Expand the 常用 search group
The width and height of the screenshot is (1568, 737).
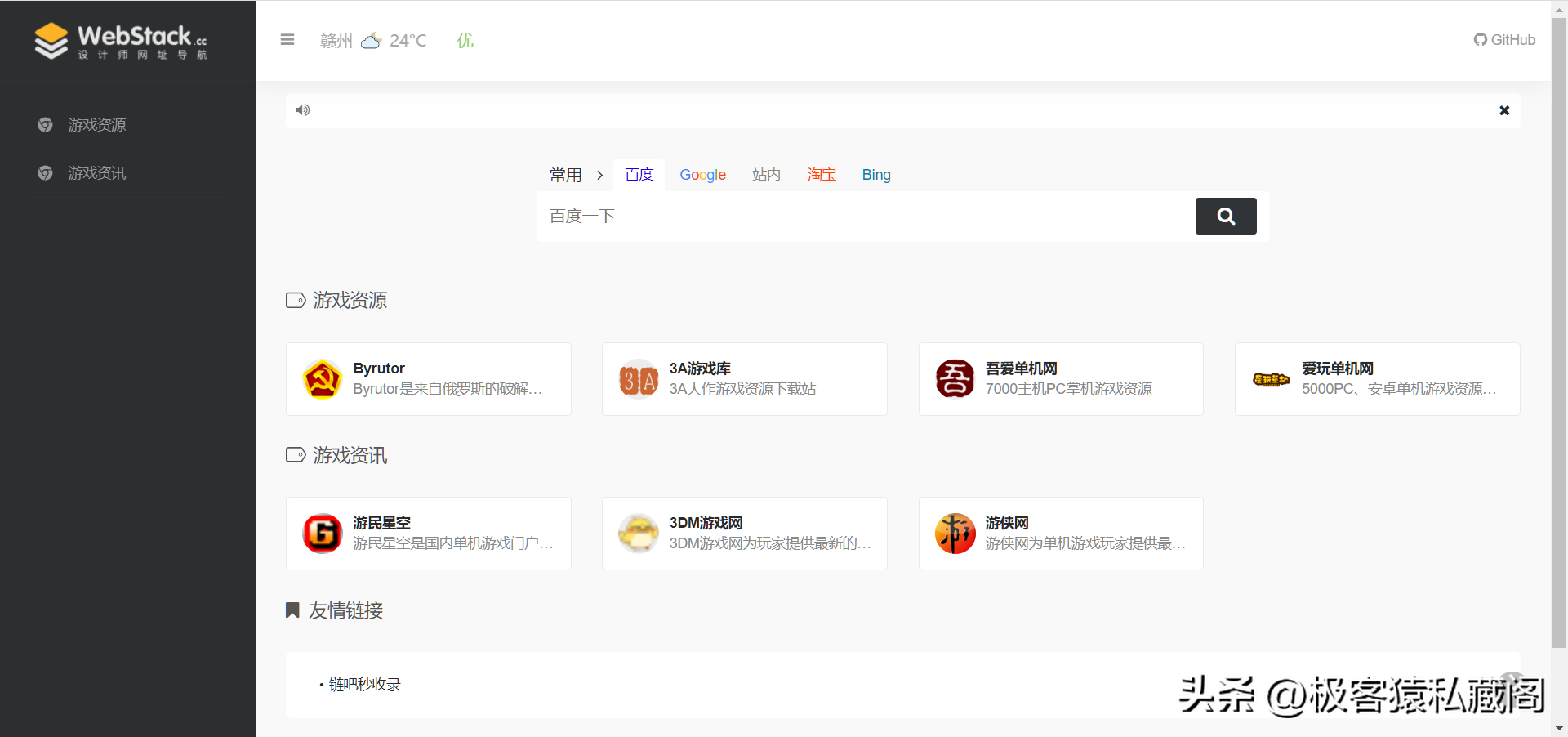(566, 175)
